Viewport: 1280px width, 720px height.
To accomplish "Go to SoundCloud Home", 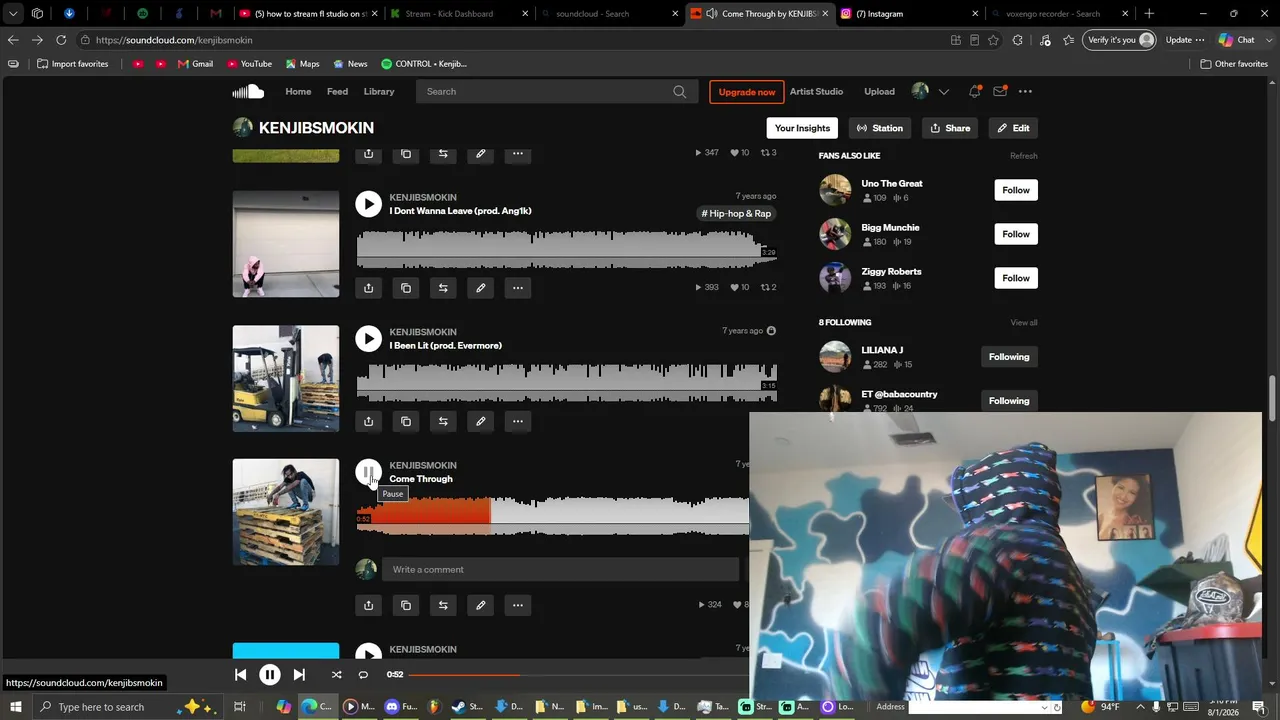I will point(298,92).
